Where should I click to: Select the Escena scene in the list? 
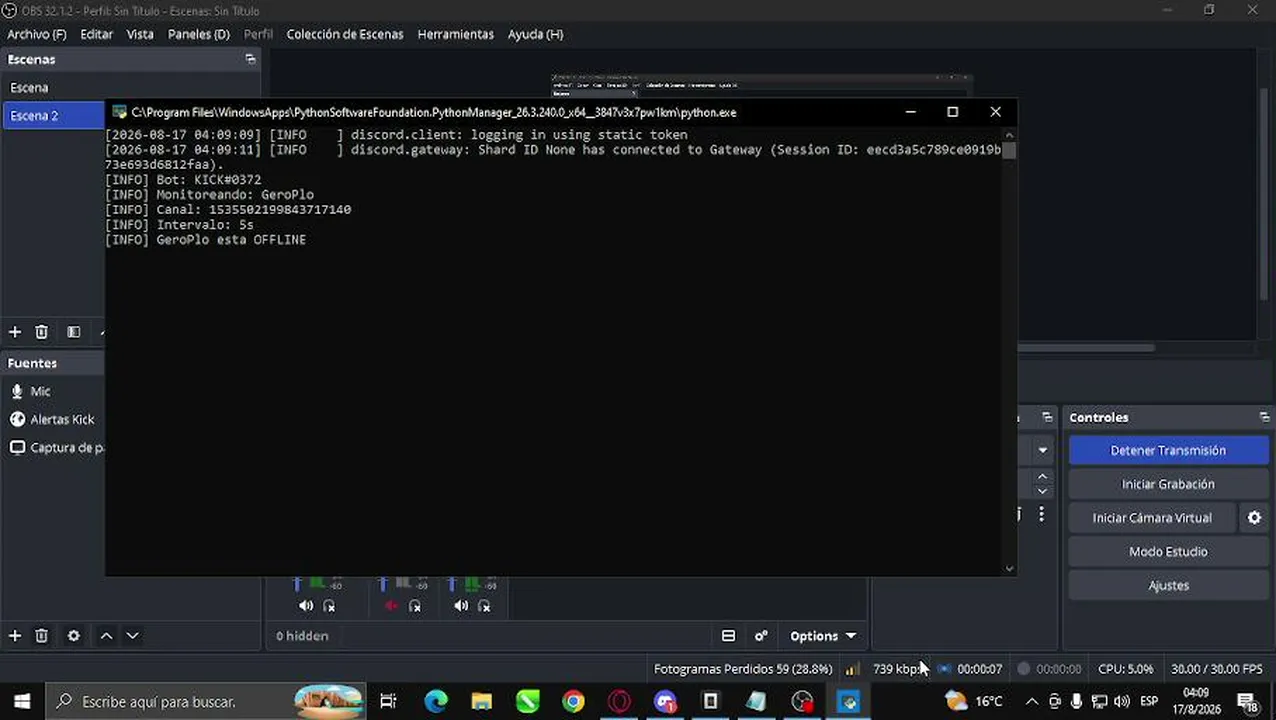(x=131, y=88)
